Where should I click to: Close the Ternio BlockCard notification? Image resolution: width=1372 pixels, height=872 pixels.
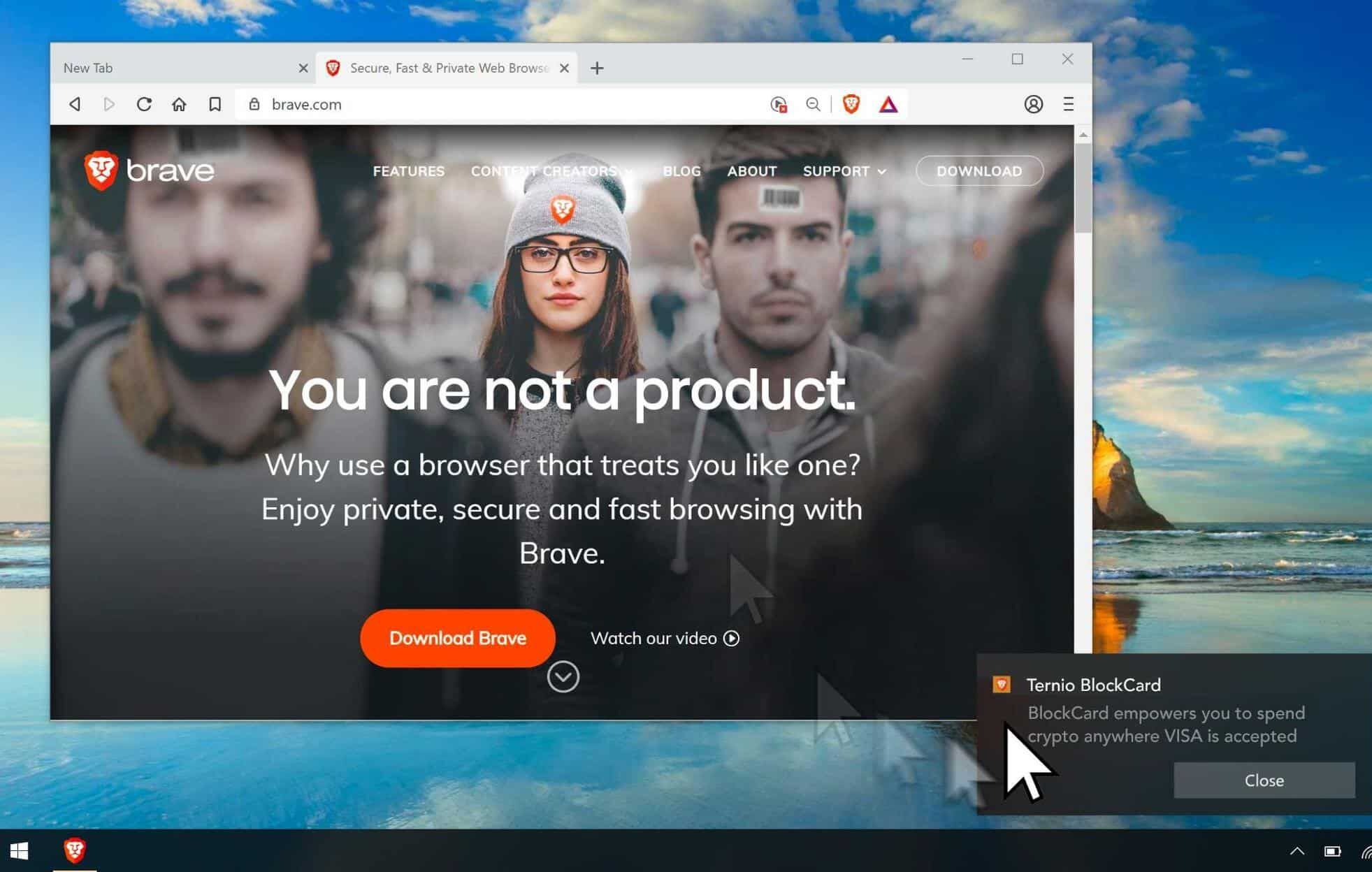click(x=1264, y=780)
